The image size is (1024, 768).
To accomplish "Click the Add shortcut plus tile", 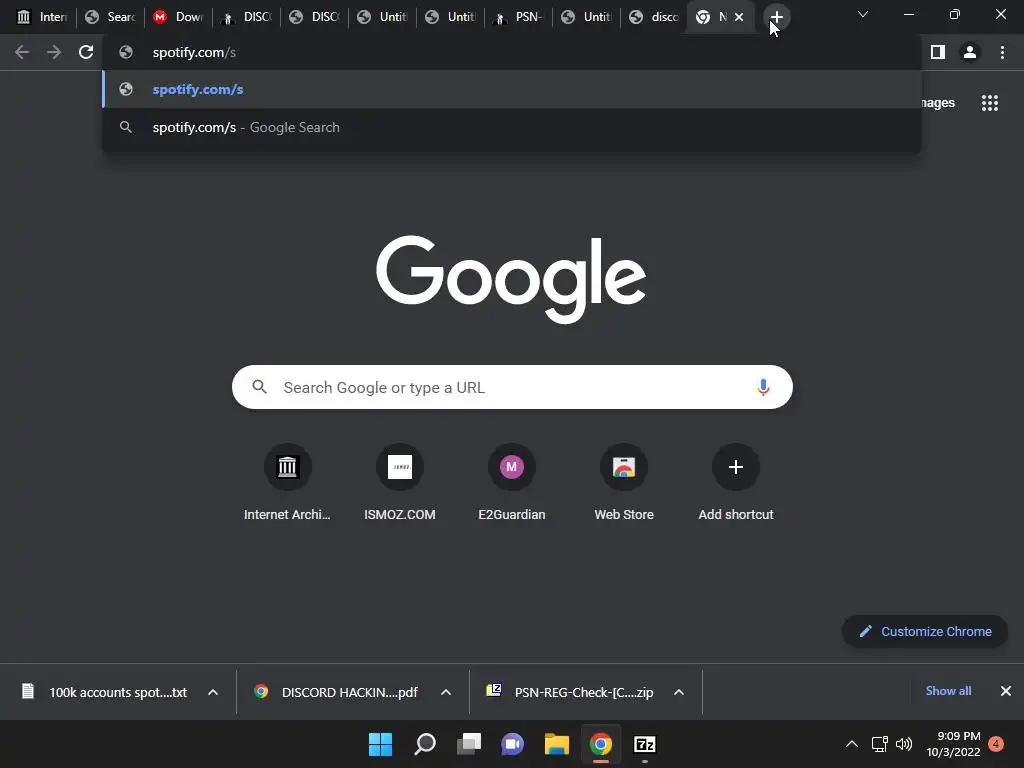I will 736,483.
